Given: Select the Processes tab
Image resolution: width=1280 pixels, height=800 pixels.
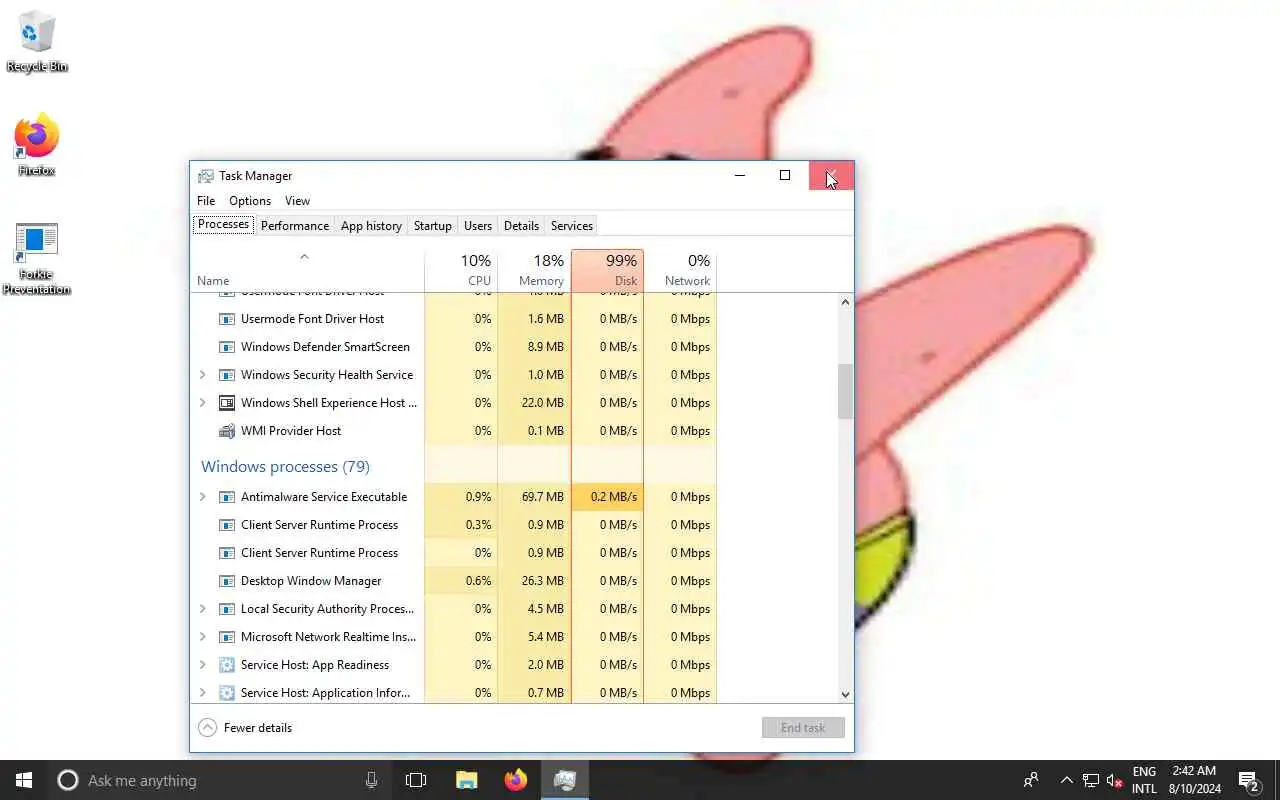Looking at the screenshot, I should point(223,225).
